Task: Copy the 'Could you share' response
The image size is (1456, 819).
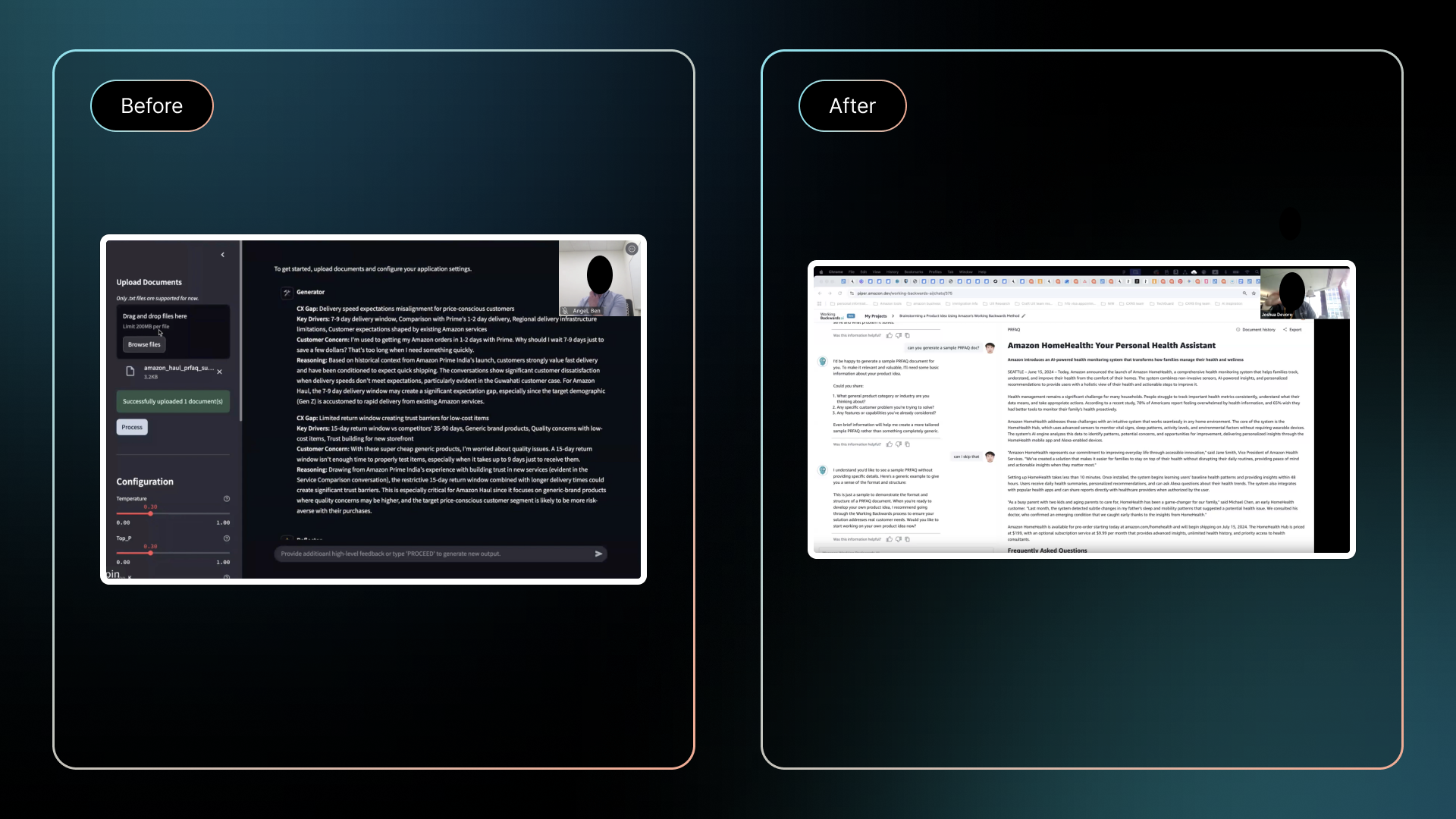Action: tap(907, 444)
